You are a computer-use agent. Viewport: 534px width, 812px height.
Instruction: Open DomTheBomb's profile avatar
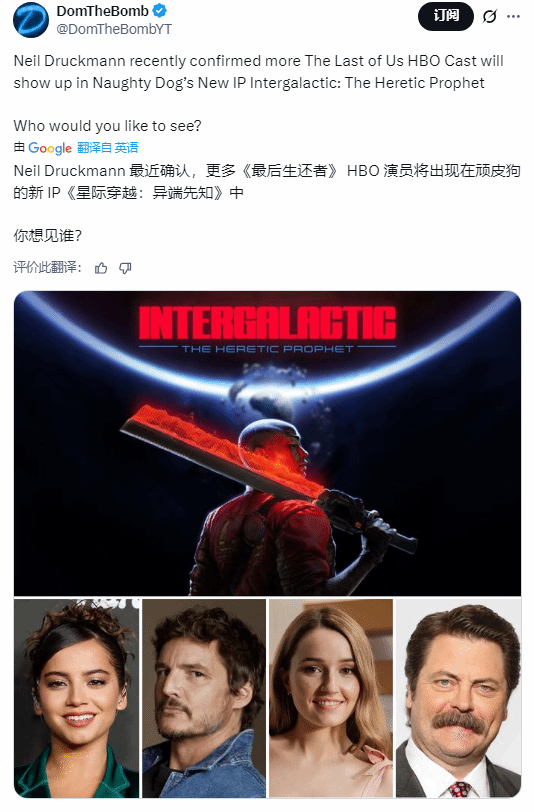pos(31,20)
